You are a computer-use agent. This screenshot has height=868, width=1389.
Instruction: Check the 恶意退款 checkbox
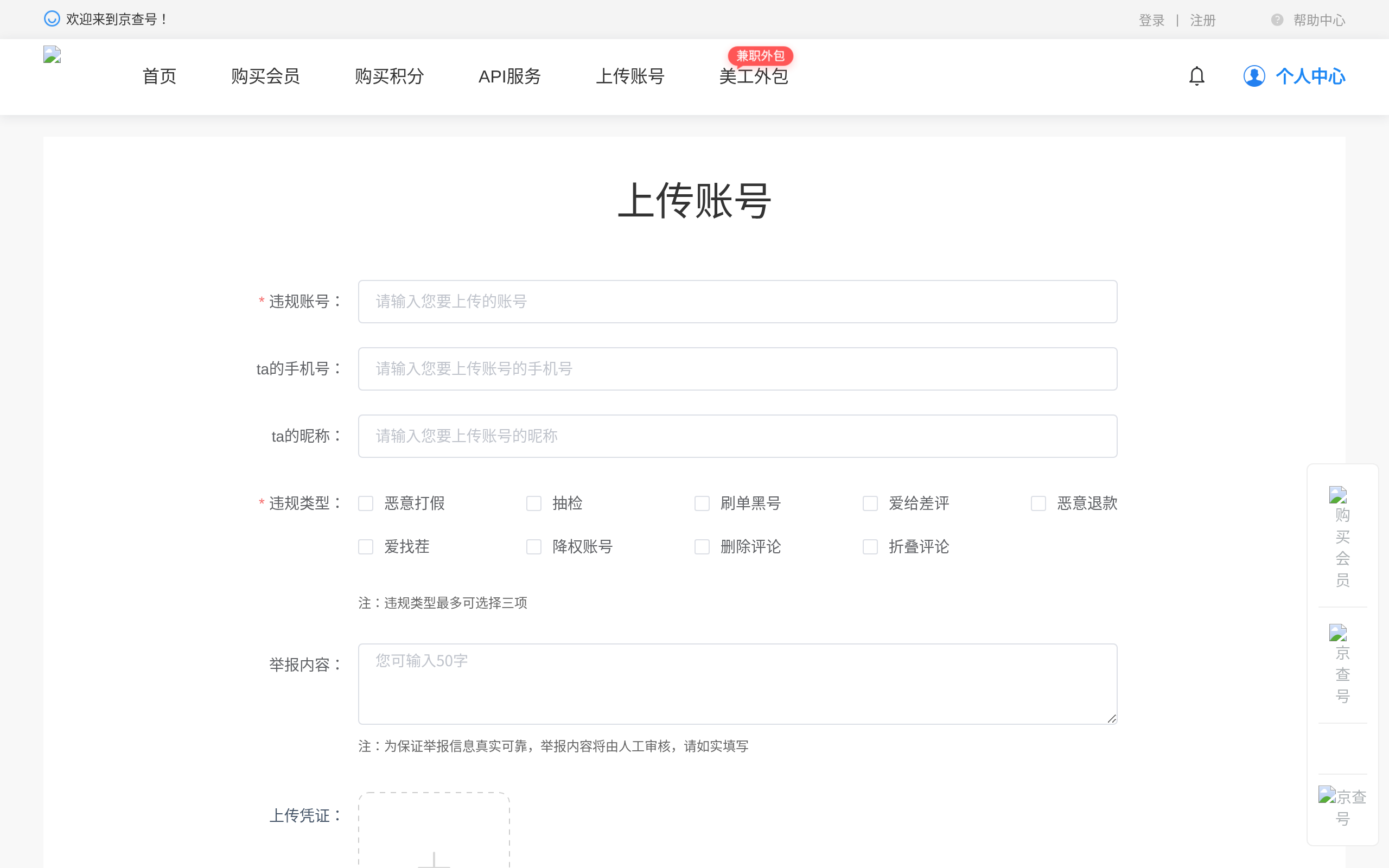(1038, 503)
